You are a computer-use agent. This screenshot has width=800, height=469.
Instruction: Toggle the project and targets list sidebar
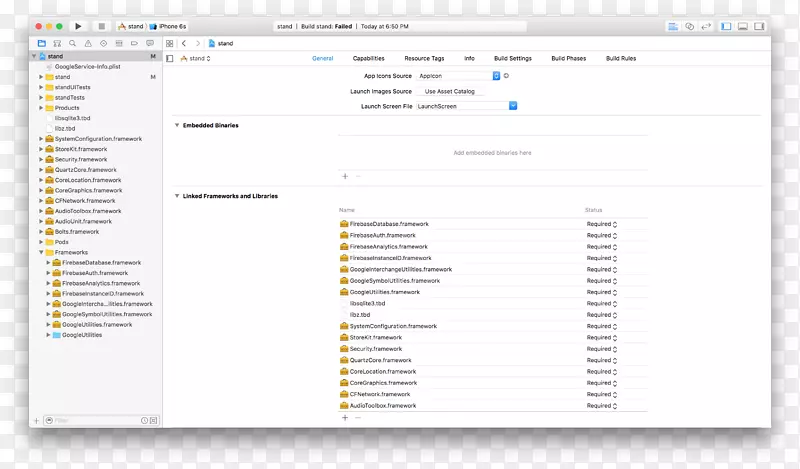170,59
